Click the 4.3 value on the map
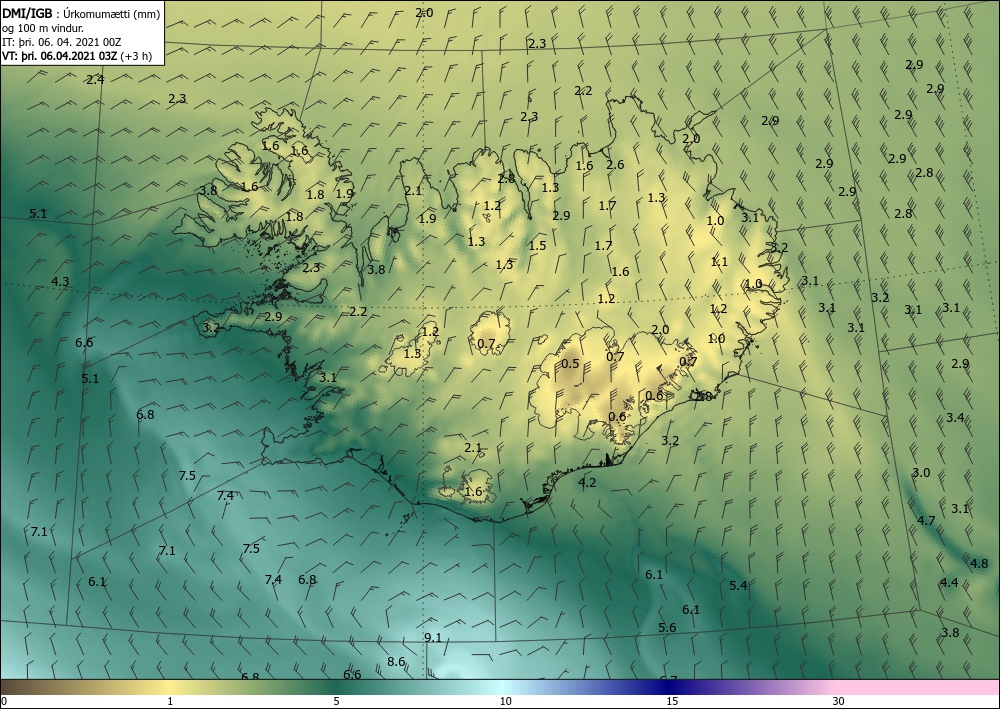 (x=60, y=281)
